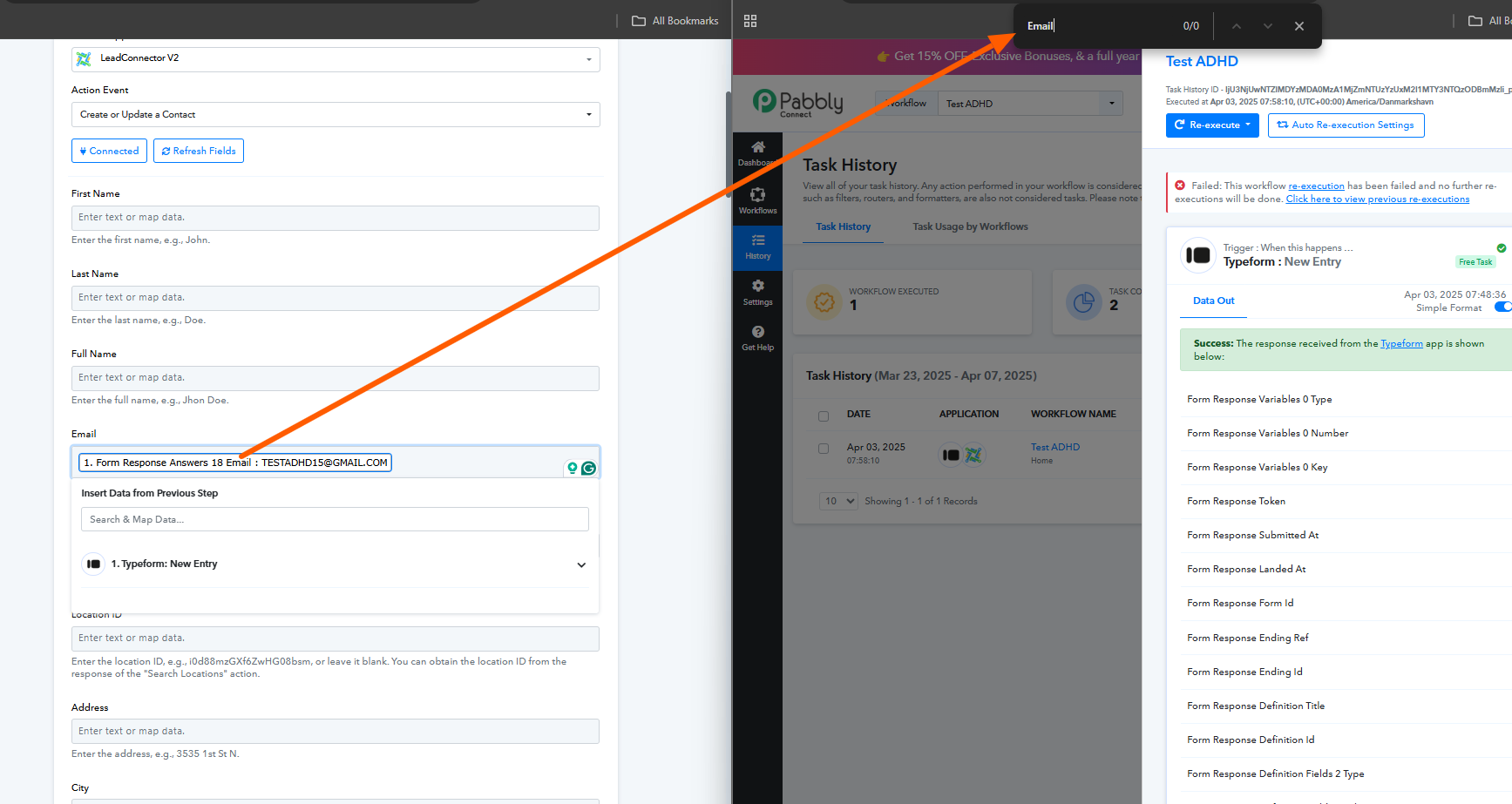Click the Refresh Fields button
Viewport: 1512px width, 804px height.
199,151
